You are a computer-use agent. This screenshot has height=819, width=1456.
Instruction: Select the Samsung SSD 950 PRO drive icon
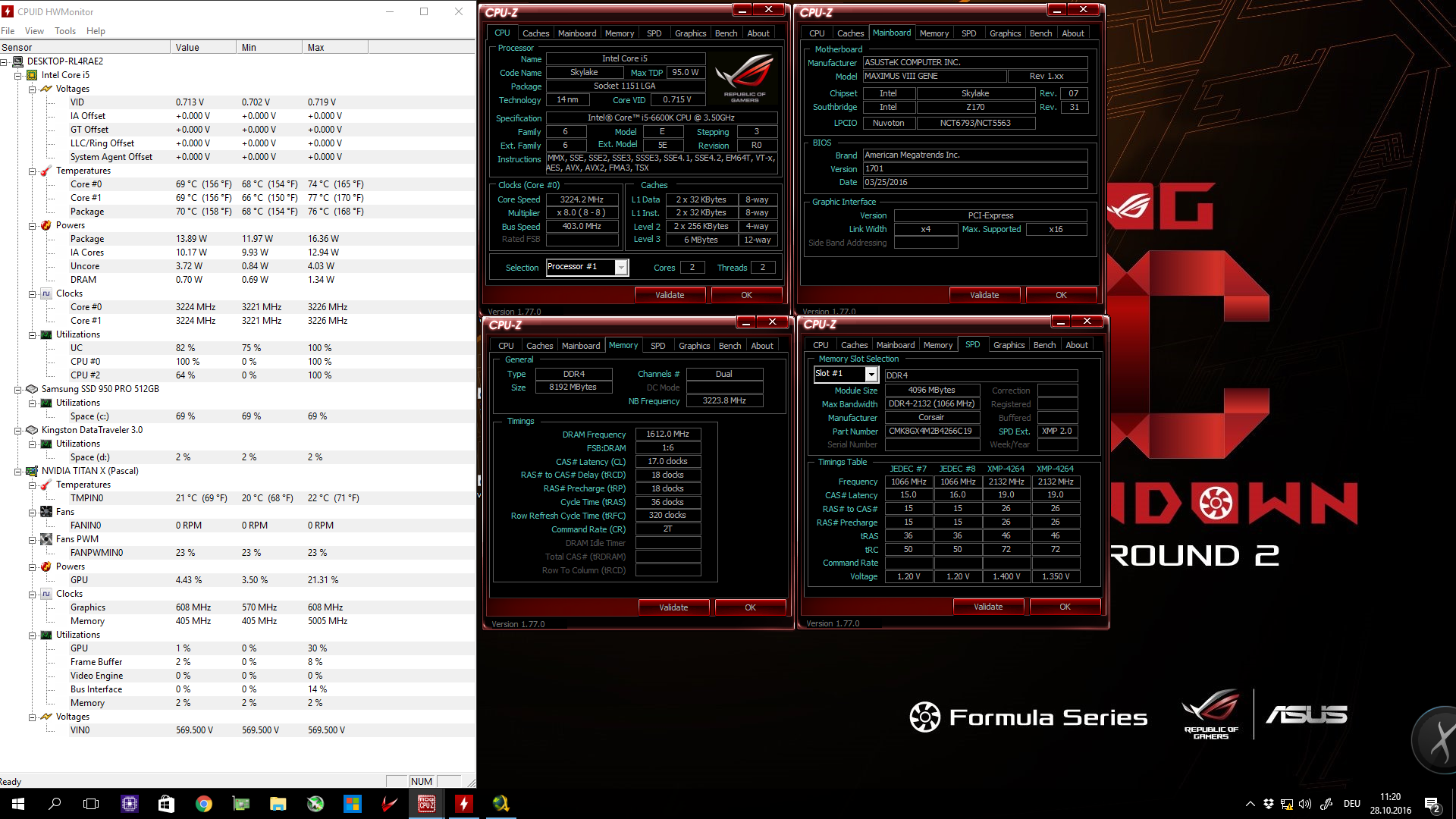(x=32, y=389)
